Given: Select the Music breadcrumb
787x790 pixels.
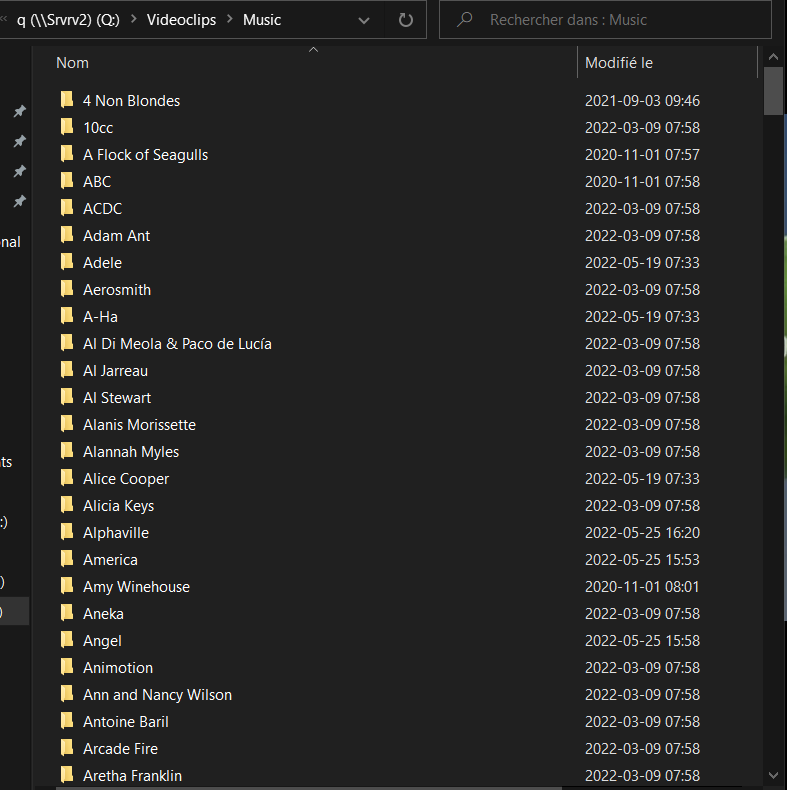Looking at the screenshot, I should [262, 20].
